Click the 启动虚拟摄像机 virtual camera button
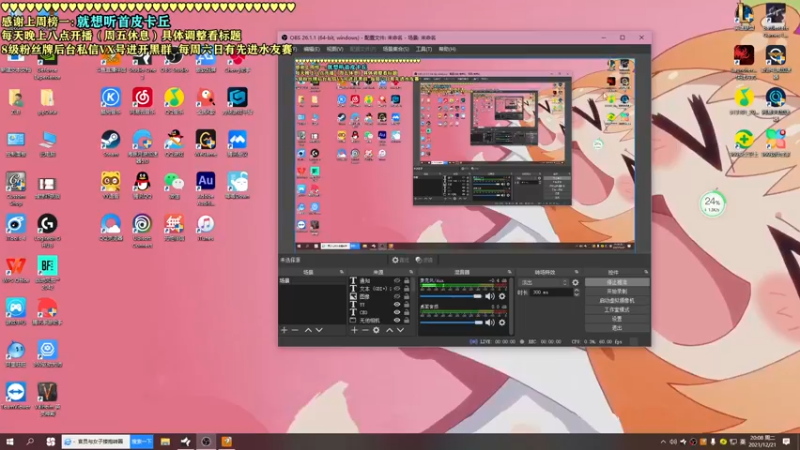The height and width of the screenshot is (450, 800). pyautogui.click(x=617, y=301)
